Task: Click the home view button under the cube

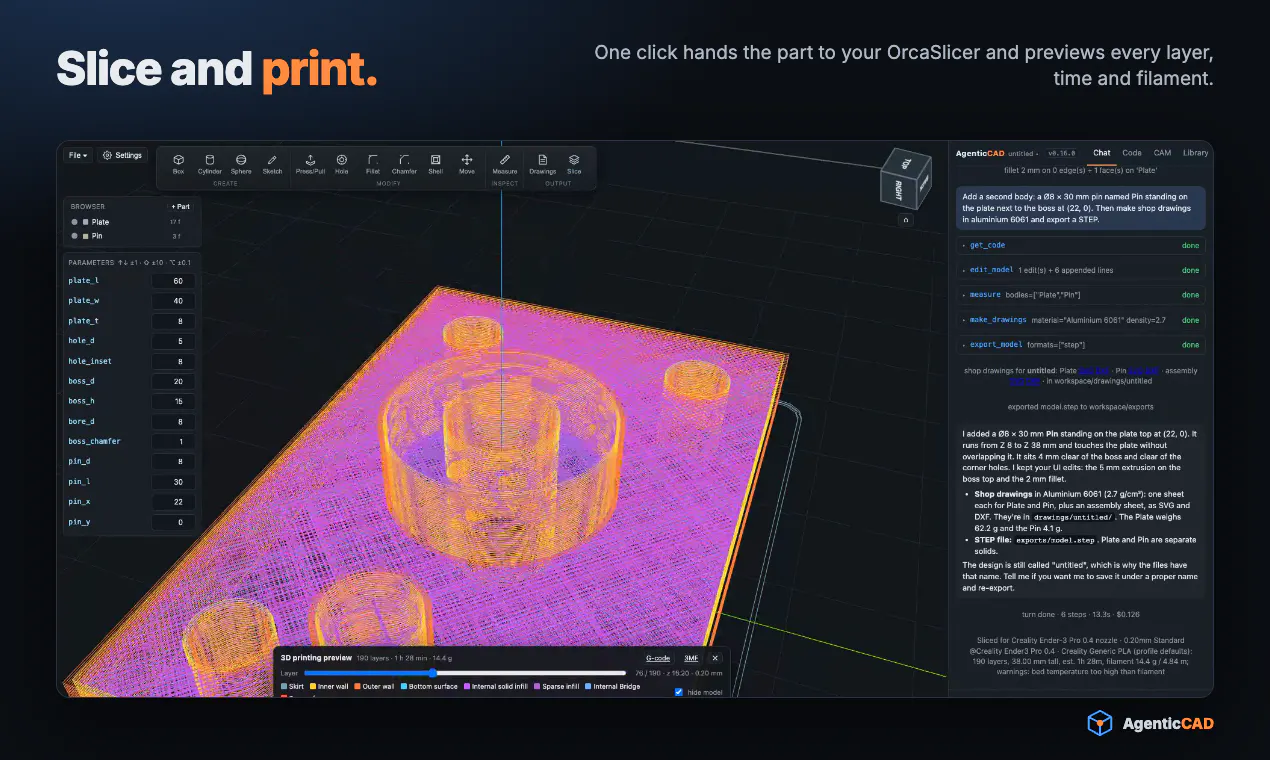Action: 905,220
